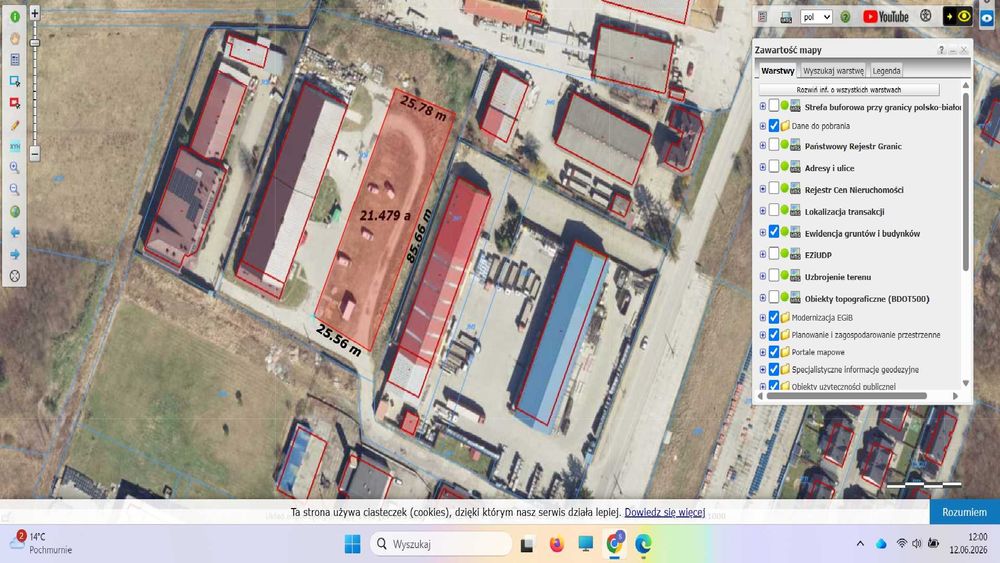The image size is (1000, 563).
Task: Click the 21.479 a area label
Action: coord(385,216)
